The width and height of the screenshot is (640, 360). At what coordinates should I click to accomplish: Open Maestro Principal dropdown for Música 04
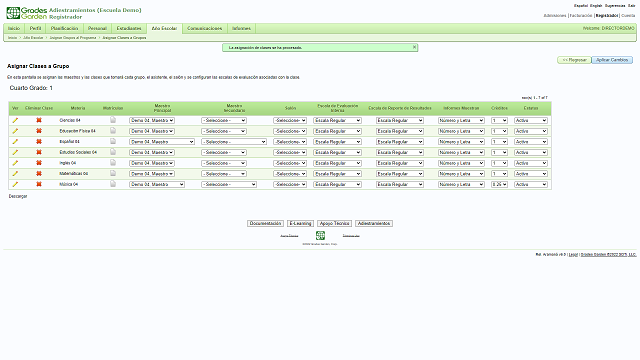tap(157, 184)
